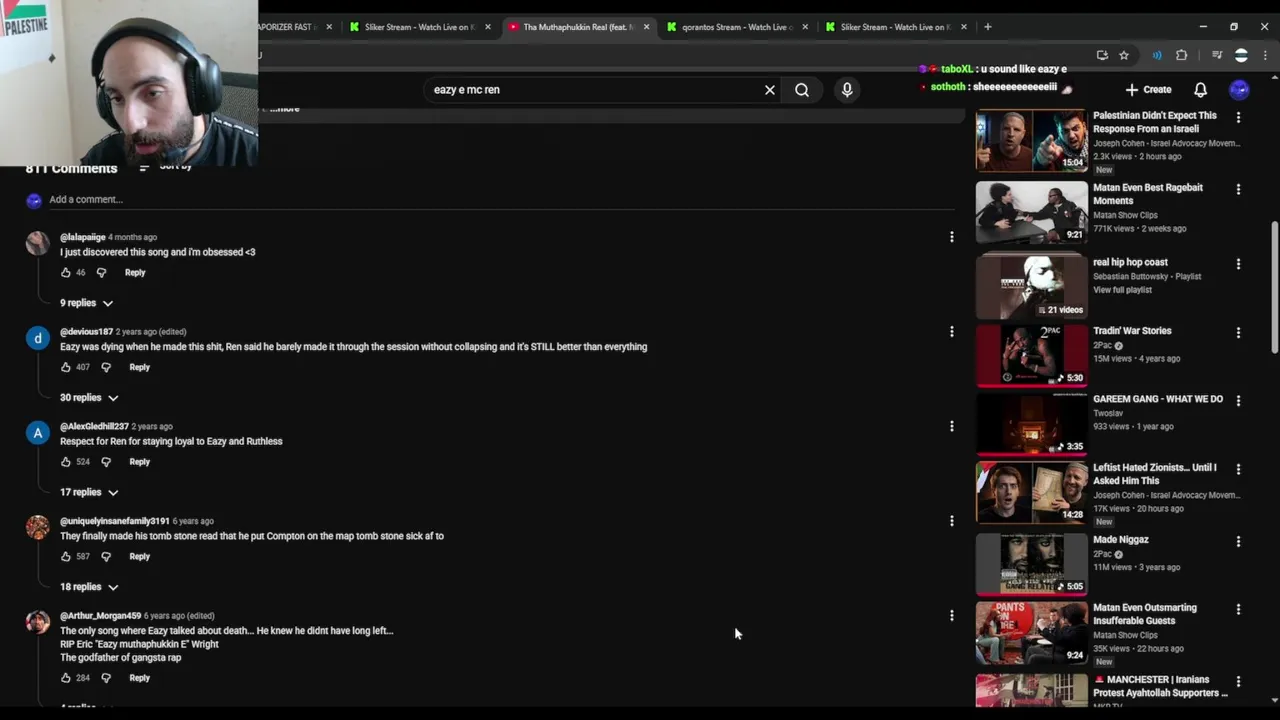Open more options for Made Niggaz video
The image size is (1280, 720).
[1238, 542]
